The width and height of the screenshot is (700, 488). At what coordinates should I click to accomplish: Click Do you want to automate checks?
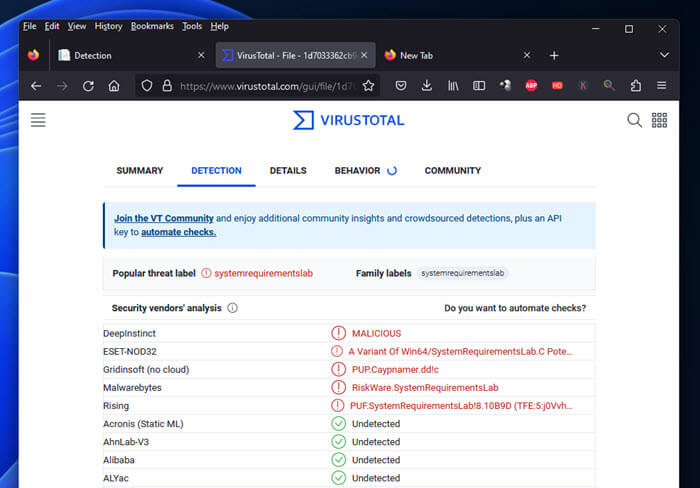pyautogui.click(x=515, y=308)
